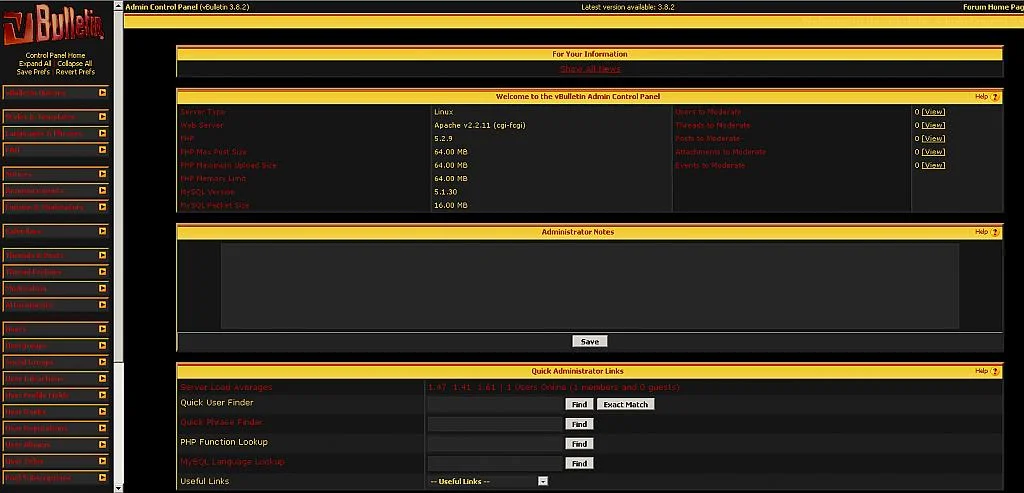Click the Quick User Finder input field

point(494,404)
